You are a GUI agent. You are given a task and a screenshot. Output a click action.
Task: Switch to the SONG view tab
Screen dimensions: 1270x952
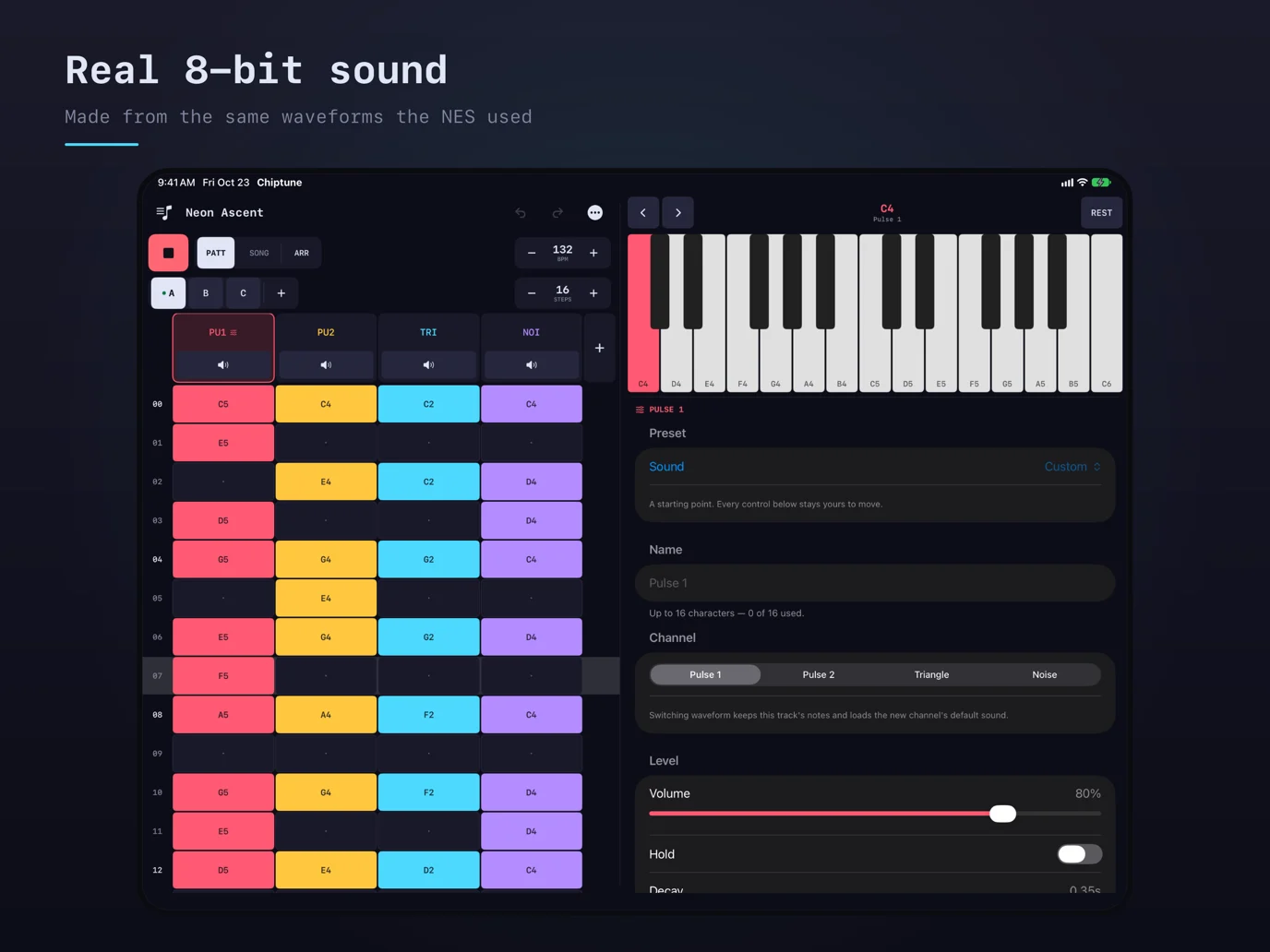tap(259, 253)
